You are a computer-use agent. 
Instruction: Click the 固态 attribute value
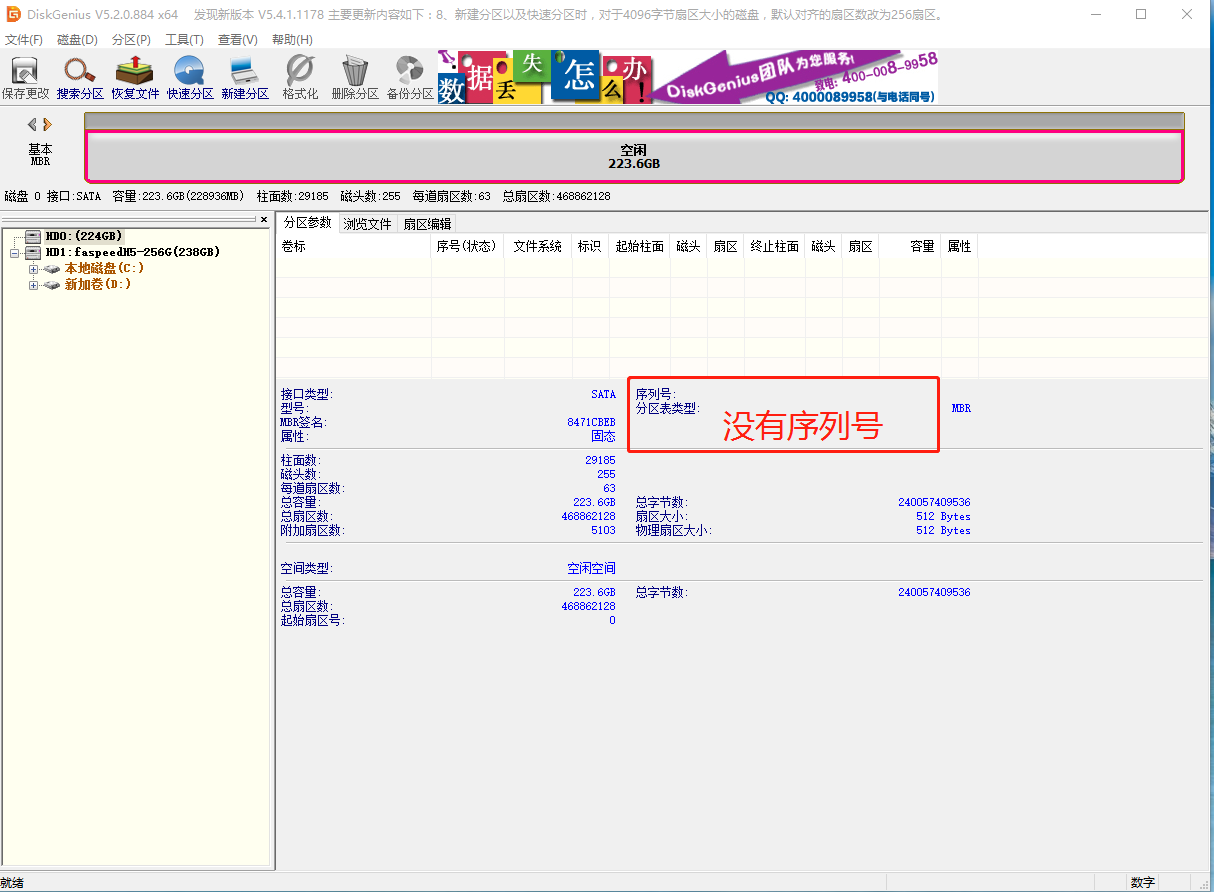[603, 437]
